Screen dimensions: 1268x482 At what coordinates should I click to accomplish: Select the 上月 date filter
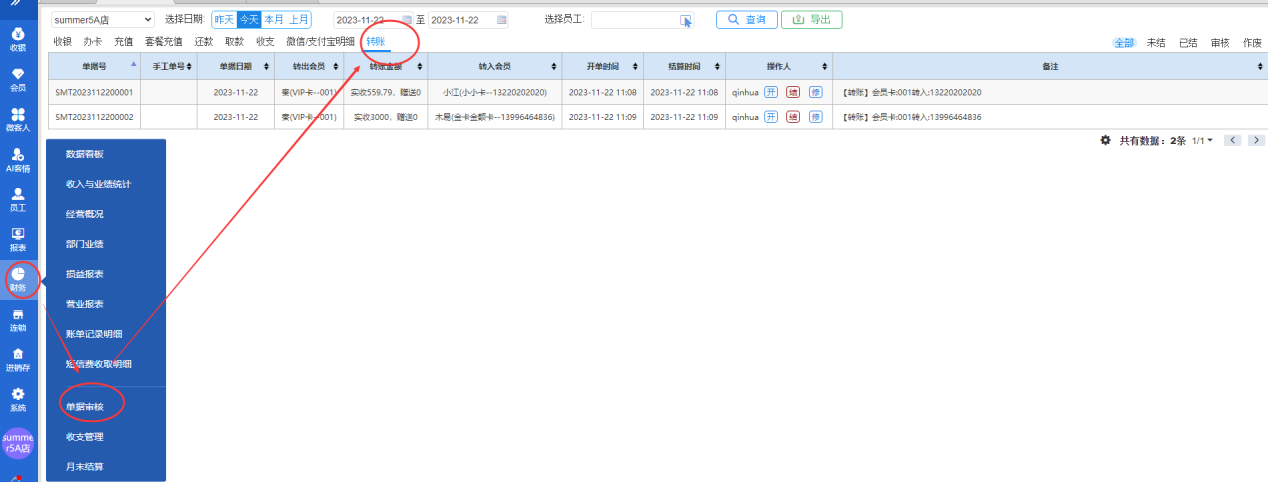299,19
